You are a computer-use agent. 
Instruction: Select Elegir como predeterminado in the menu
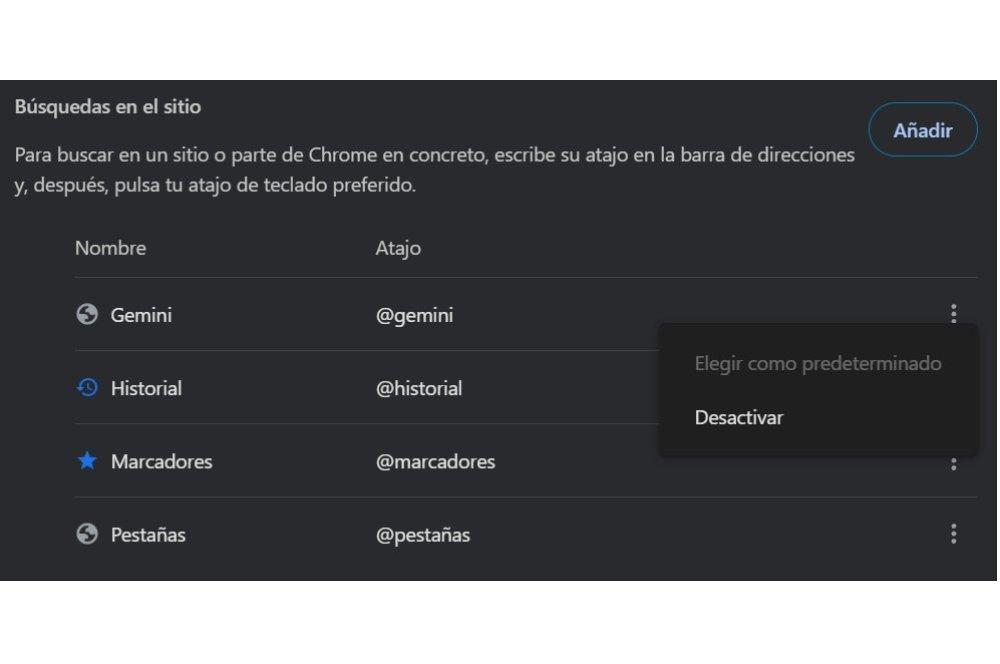click(818, 363)
